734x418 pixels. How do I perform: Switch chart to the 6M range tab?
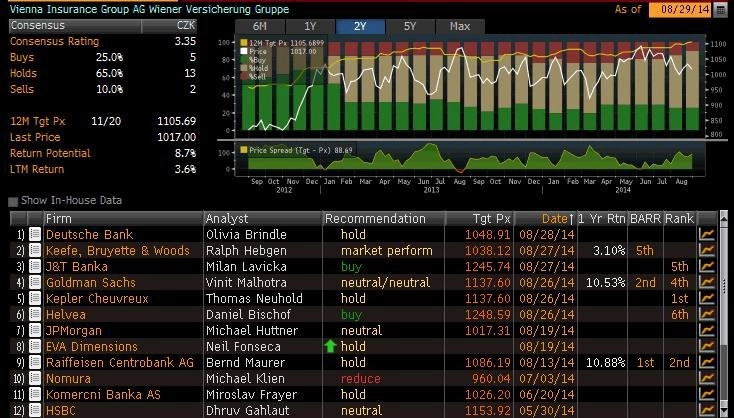[260, 26]
